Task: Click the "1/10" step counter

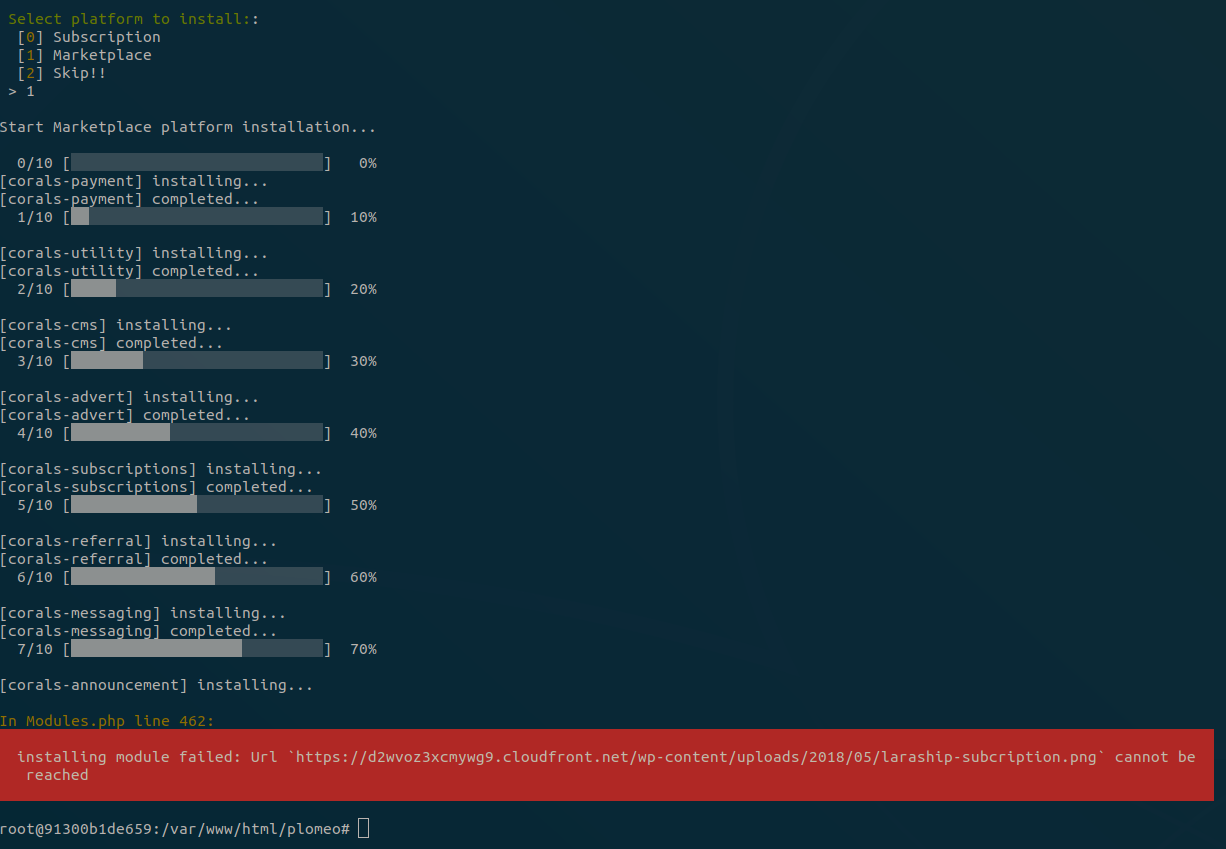Action: (x=35, y=217)
